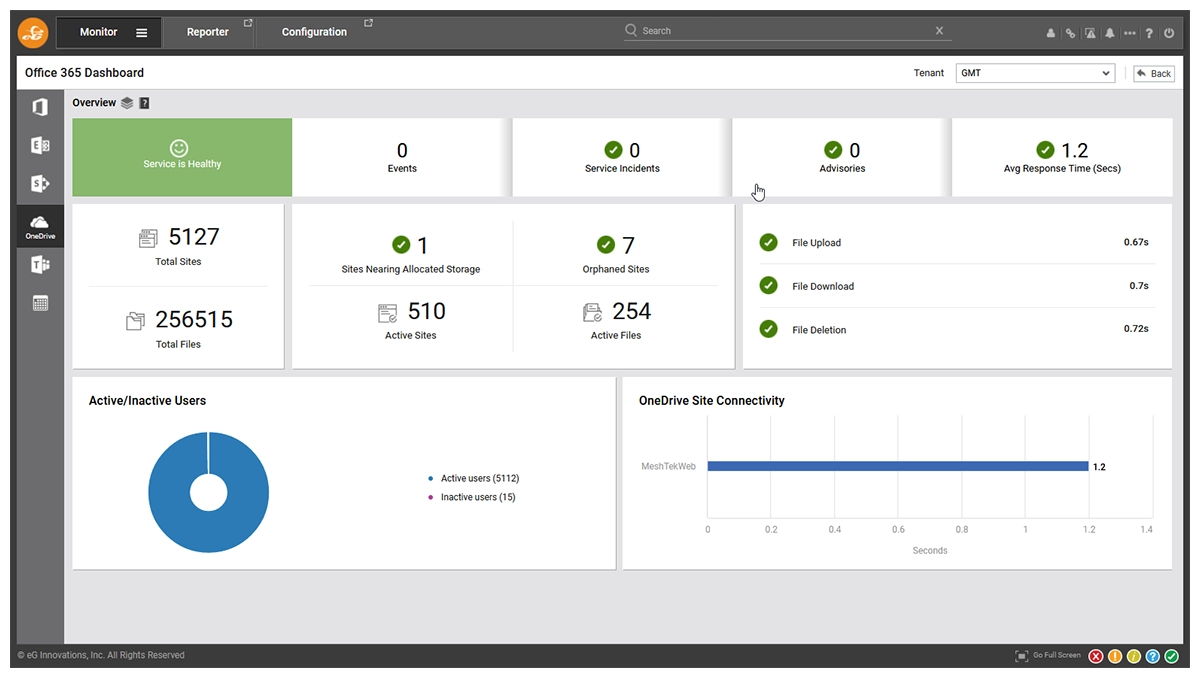The width and height of the screenshot is (1200, 678).
Task: Click the power sign-out icon
Action: click(1169, 33)
